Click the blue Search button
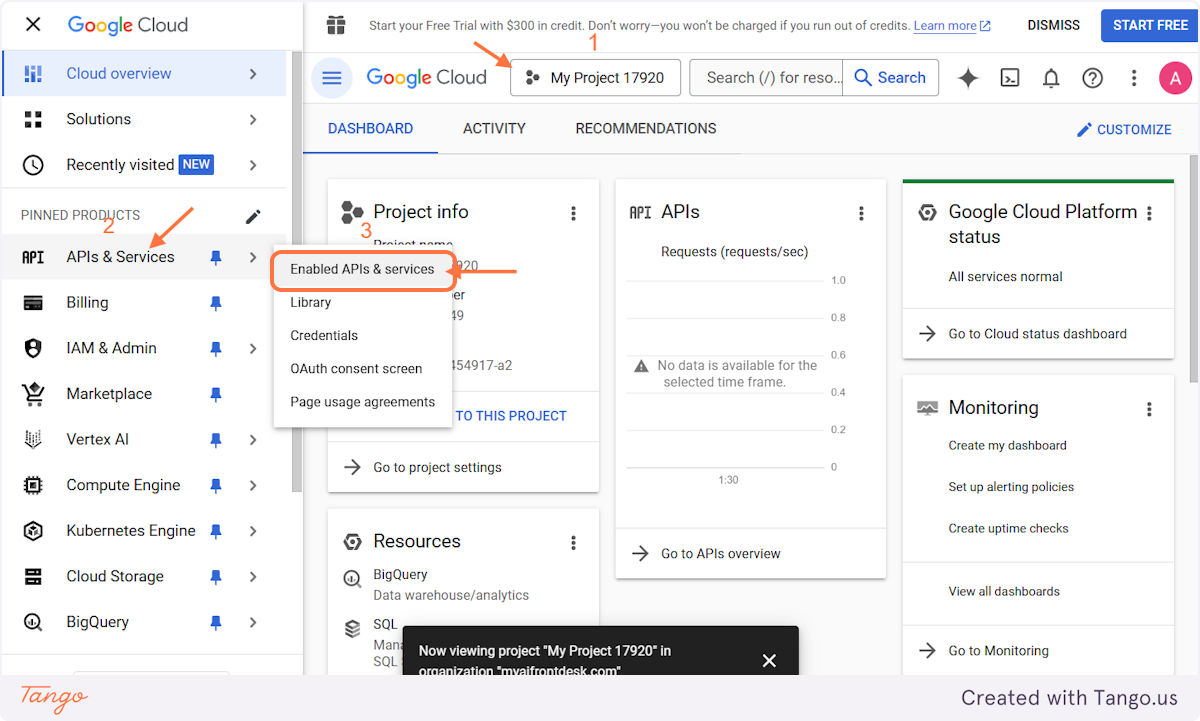Screen dimensions: 1200x721 (890, 78)
